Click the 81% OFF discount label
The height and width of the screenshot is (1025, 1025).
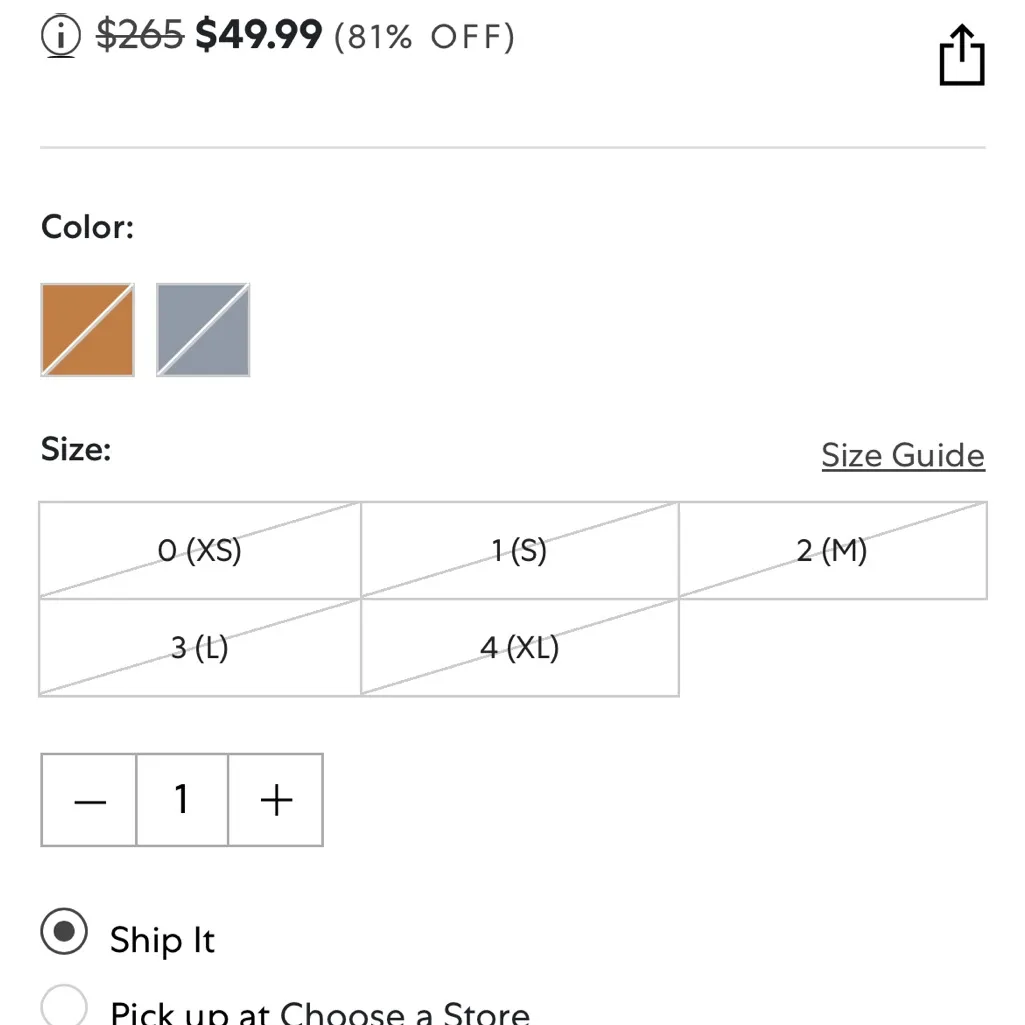[424, 37]
